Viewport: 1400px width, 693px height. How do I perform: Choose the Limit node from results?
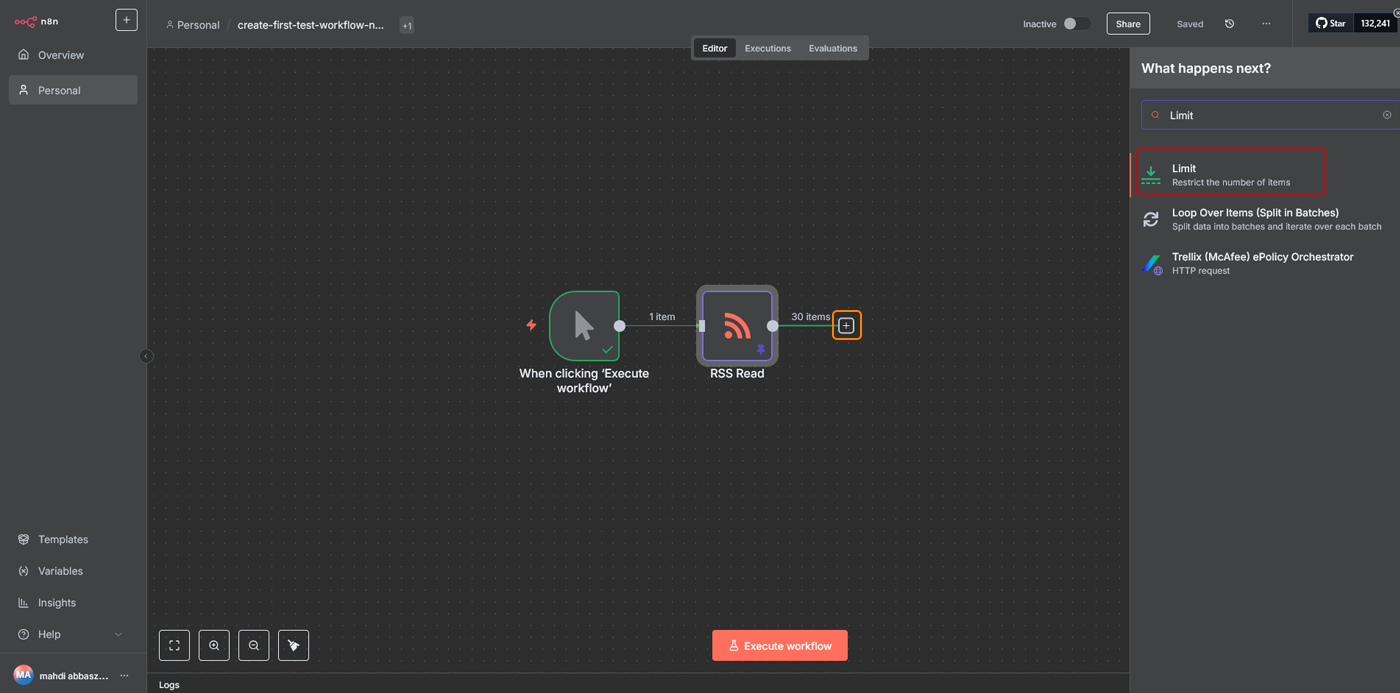(x=1230, y=174)
